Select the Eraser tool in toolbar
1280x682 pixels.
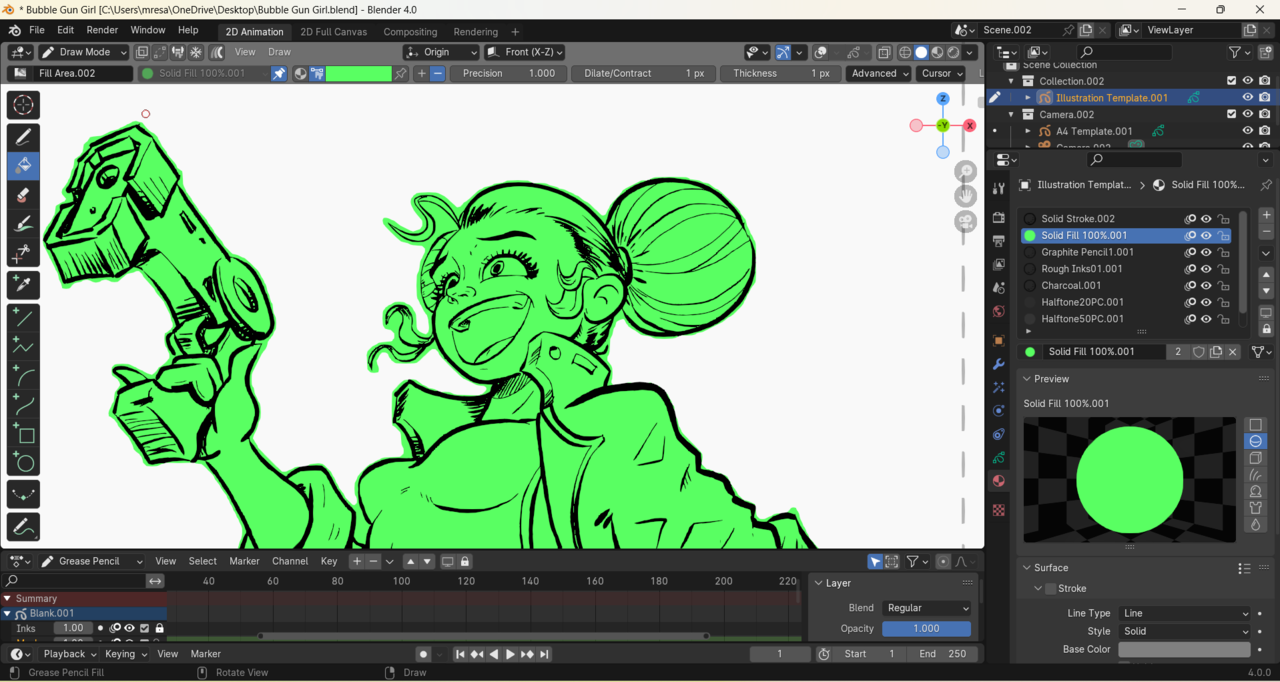click(23, 195)
